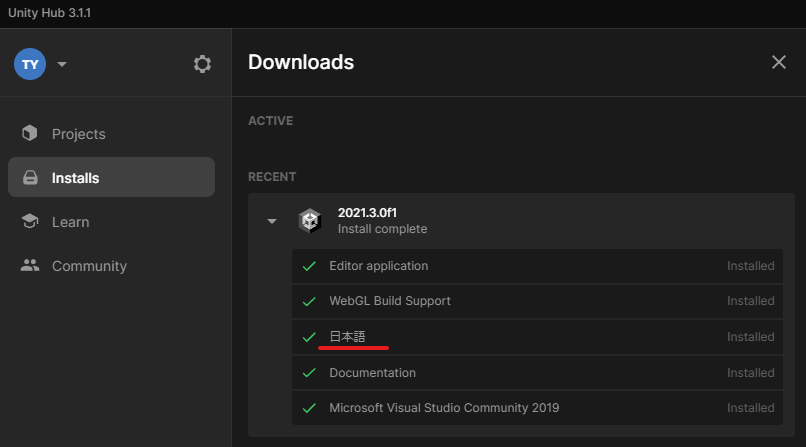The width and height of the screenshot is (806, 447).
Task: Click the Unity editor version icon
Action: [310, 221]
